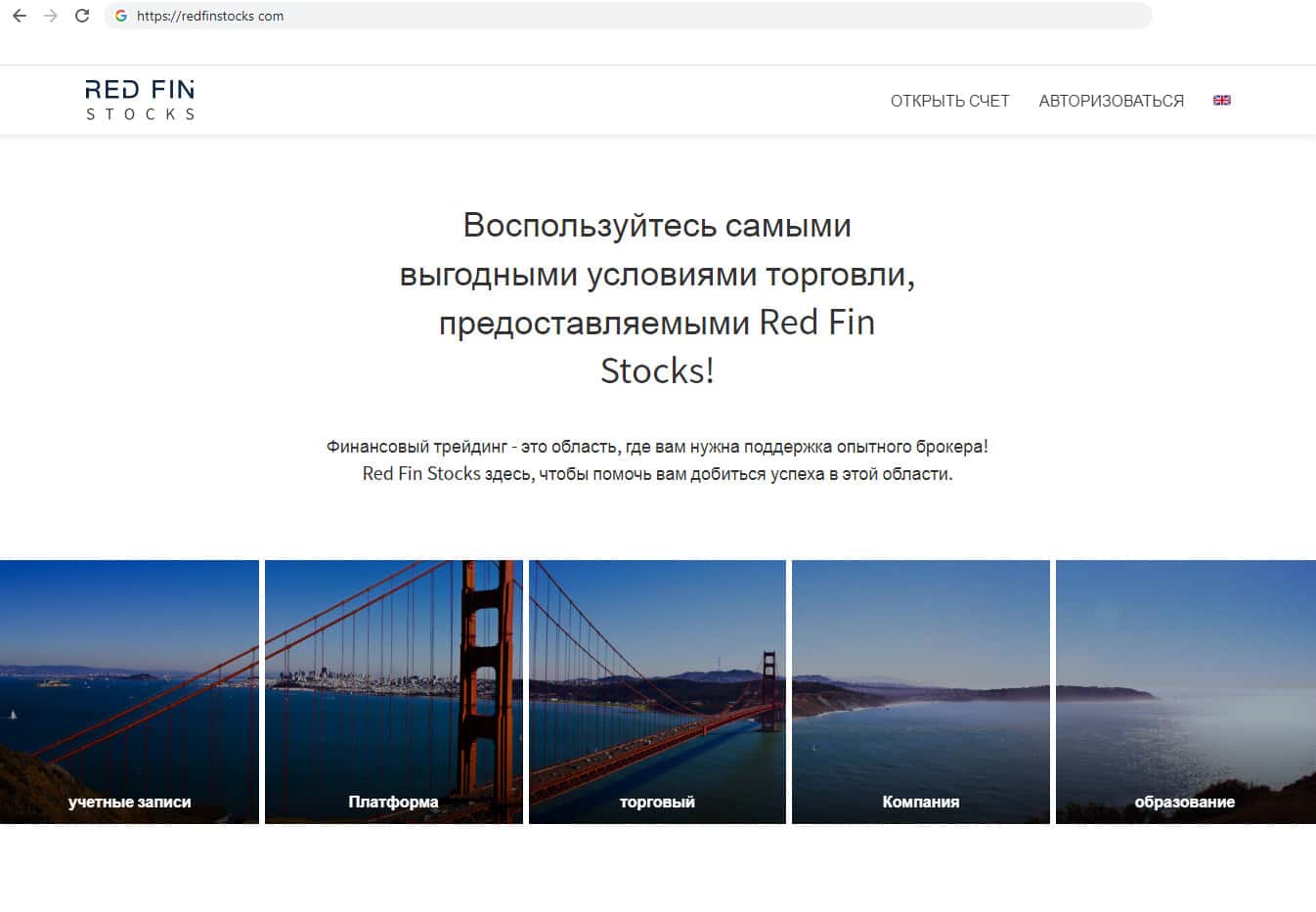This screenshot has width=1316, height=912.
Task: Open the Платформа tile
Action: pyautogui.click(x=393, y=692)
